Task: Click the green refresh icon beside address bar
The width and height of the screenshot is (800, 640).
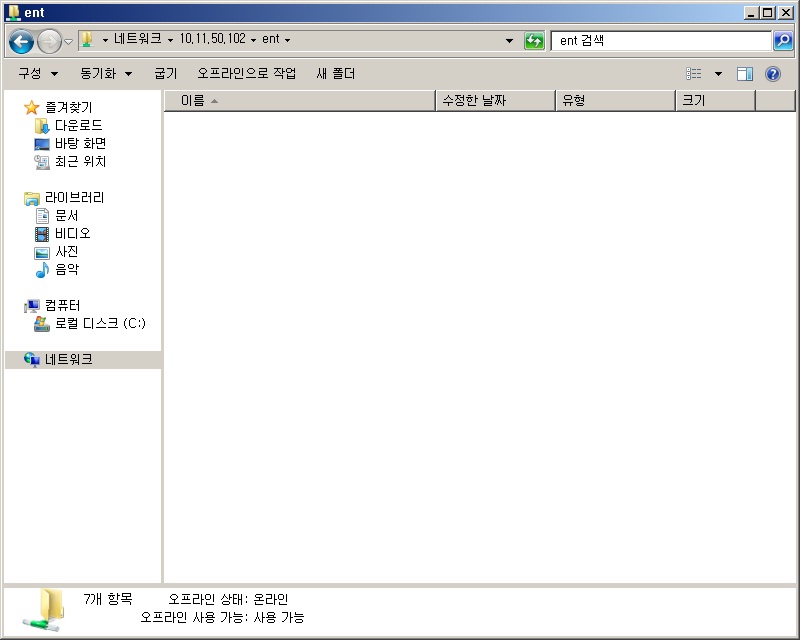Action: pos(534,41)
